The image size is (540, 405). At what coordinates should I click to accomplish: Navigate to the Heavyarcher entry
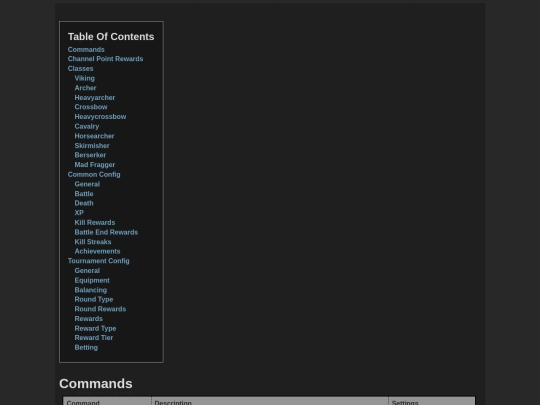point(95,97)
